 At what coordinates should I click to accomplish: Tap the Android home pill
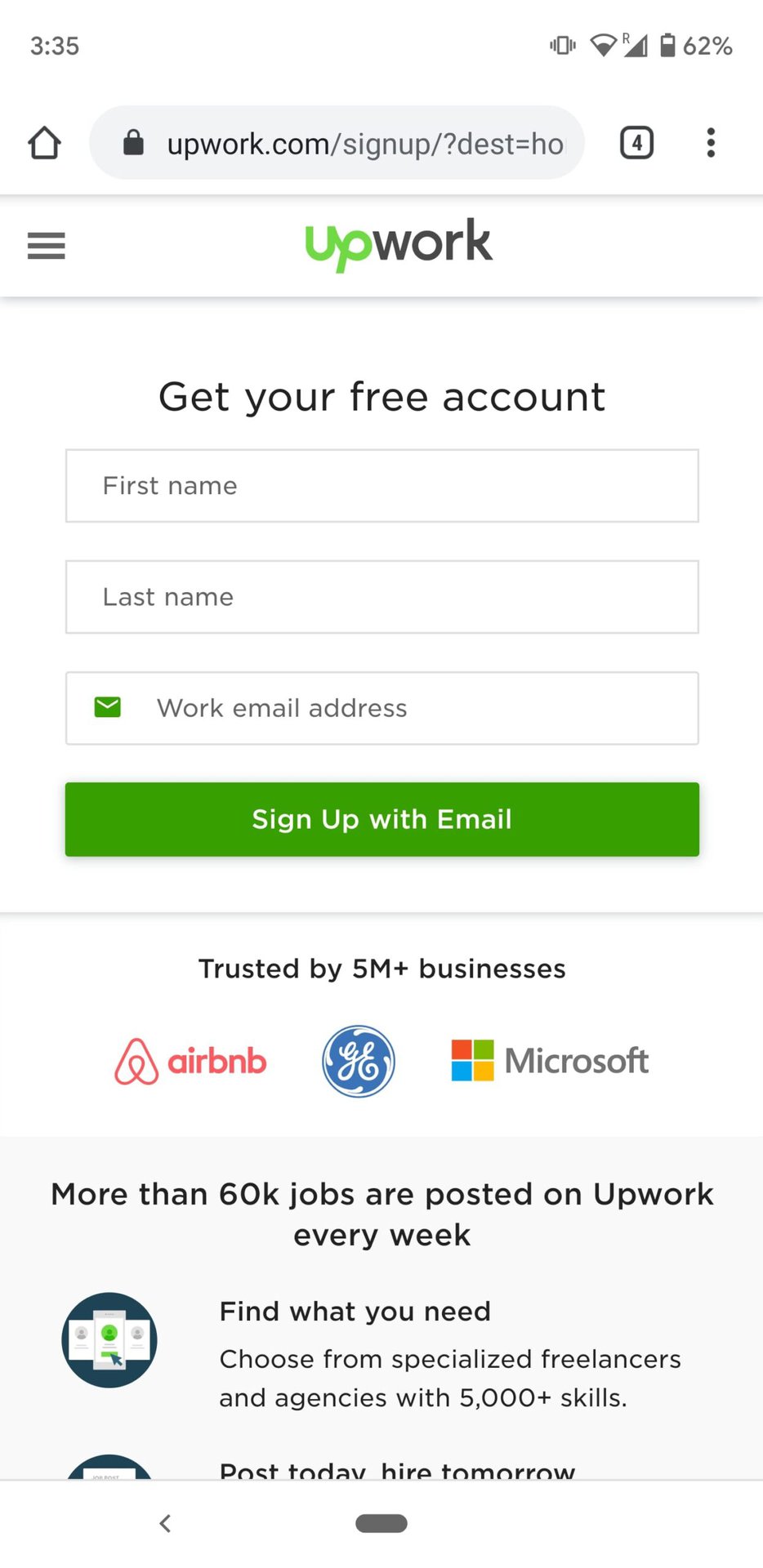[381, 1523]
